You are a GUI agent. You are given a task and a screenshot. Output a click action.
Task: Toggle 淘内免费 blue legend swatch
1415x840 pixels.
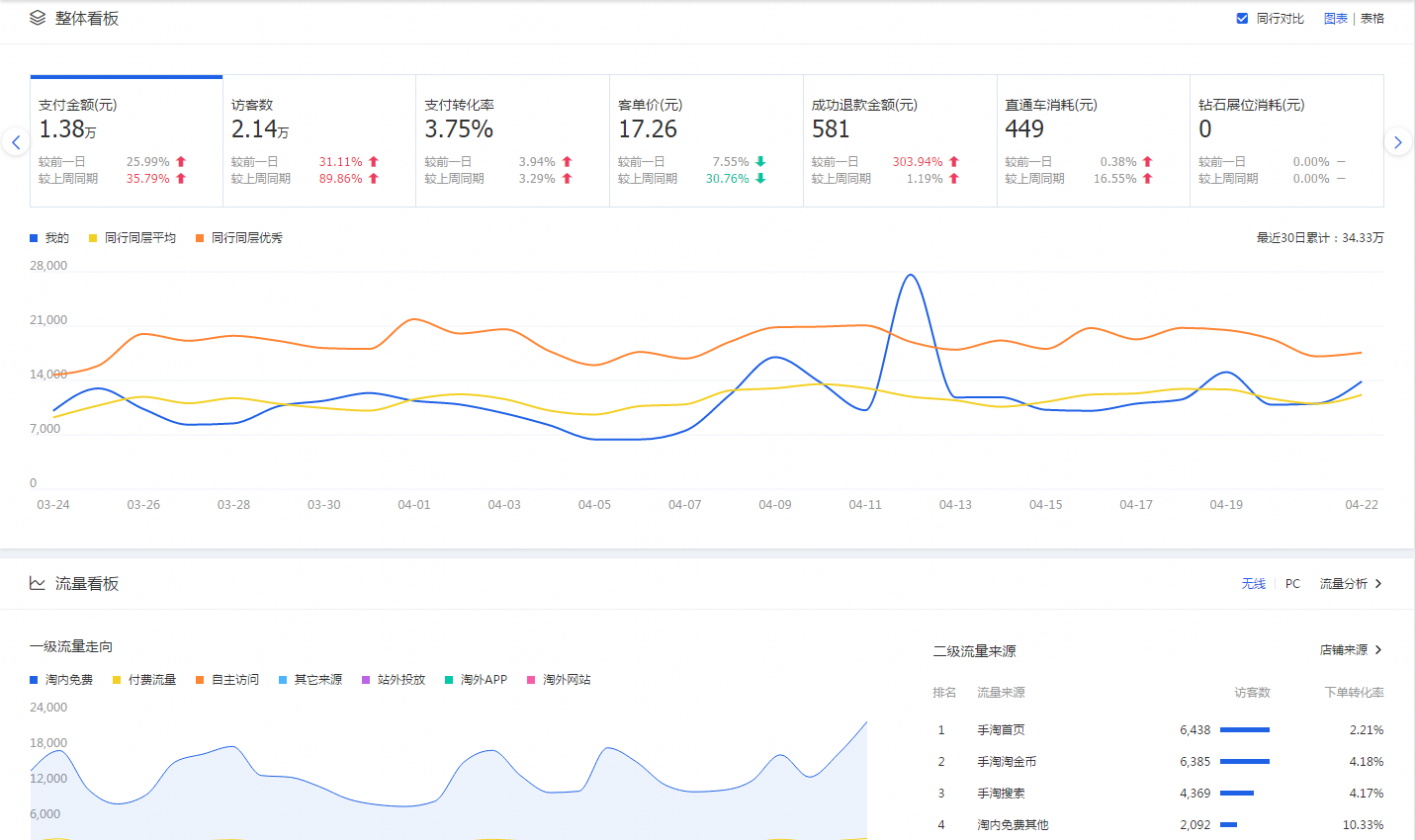35,680
